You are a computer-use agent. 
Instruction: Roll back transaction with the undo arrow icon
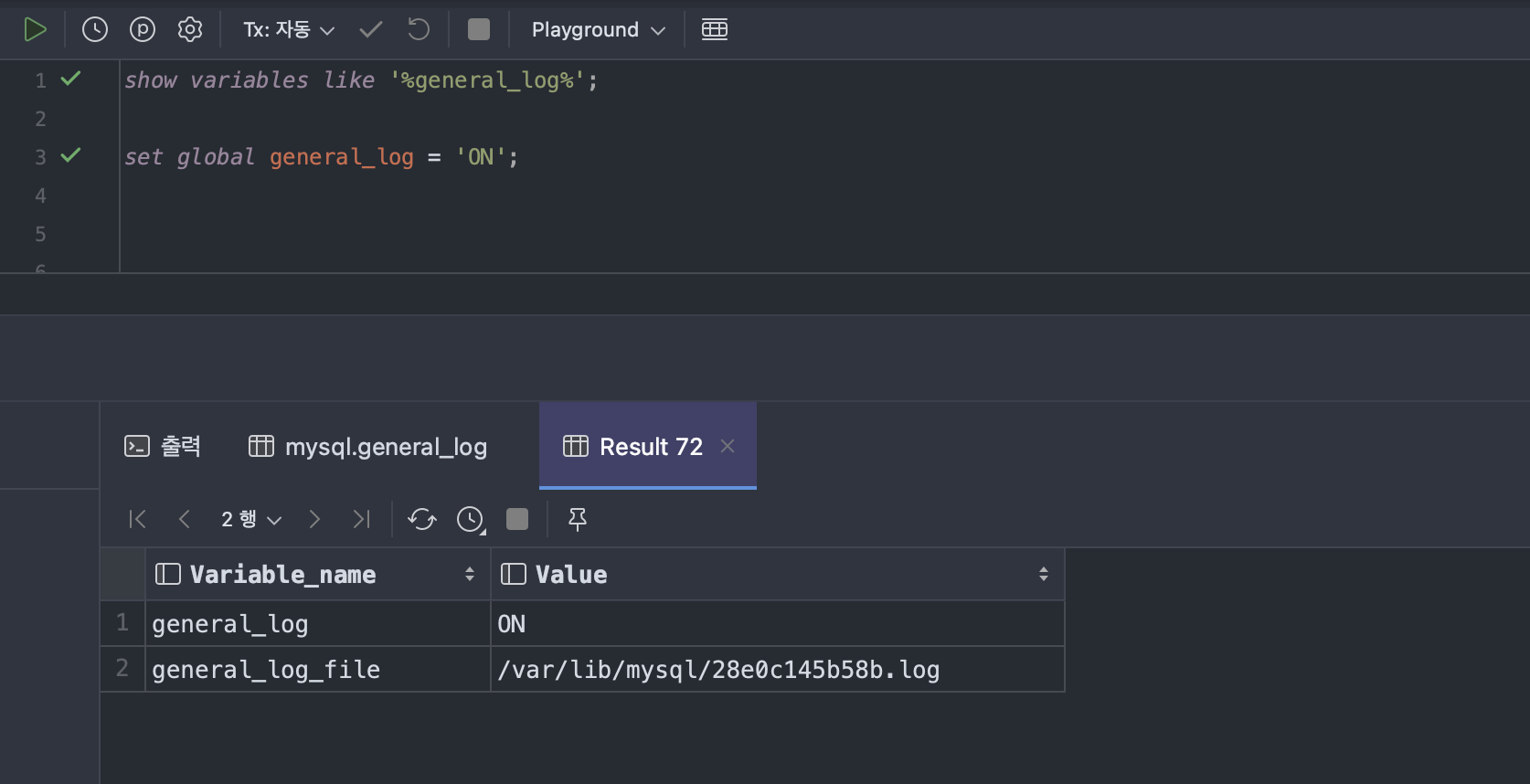click(419, 29)
